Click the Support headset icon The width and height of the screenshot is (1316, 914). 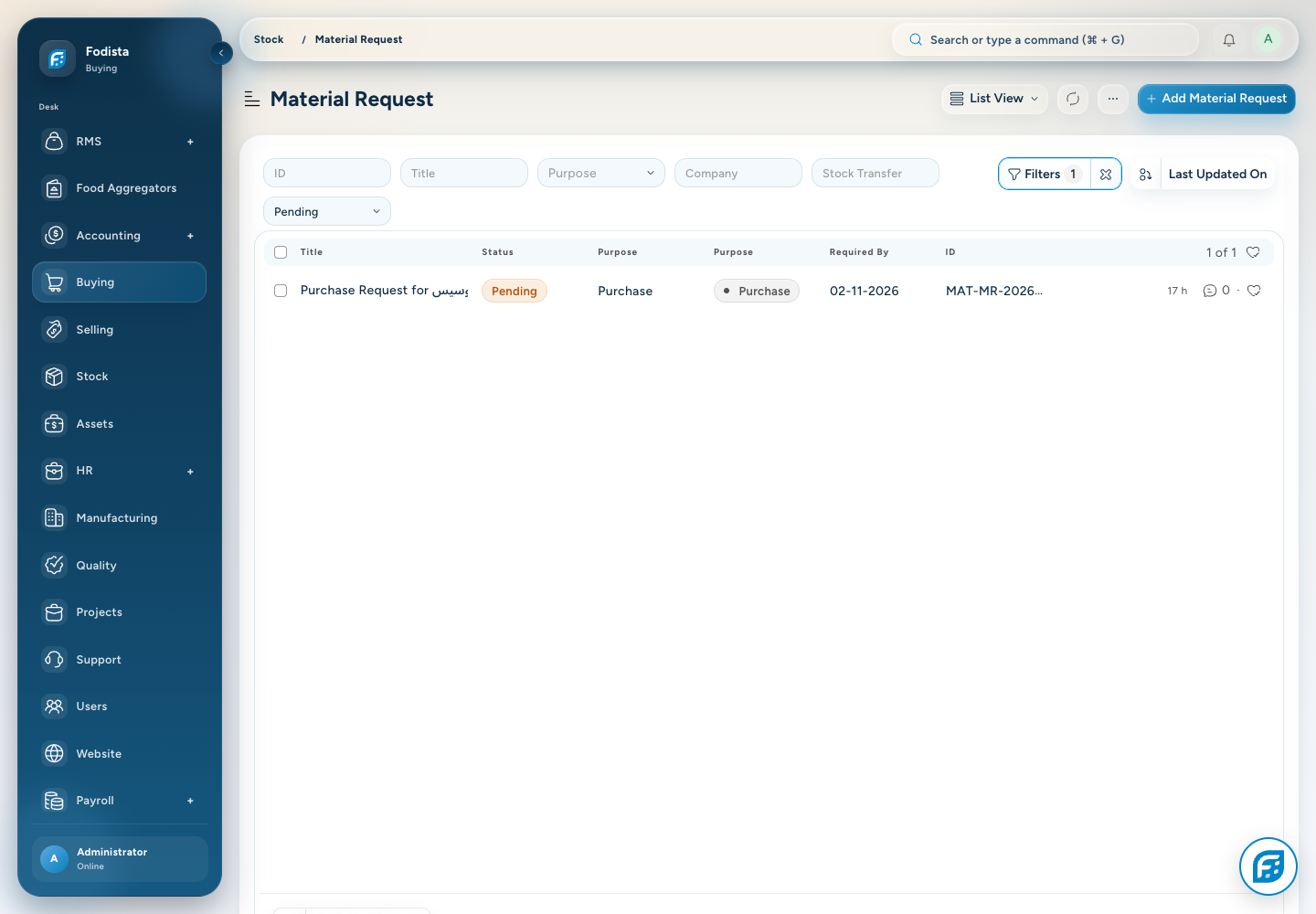pyautogui.click(x=55, y=660)
